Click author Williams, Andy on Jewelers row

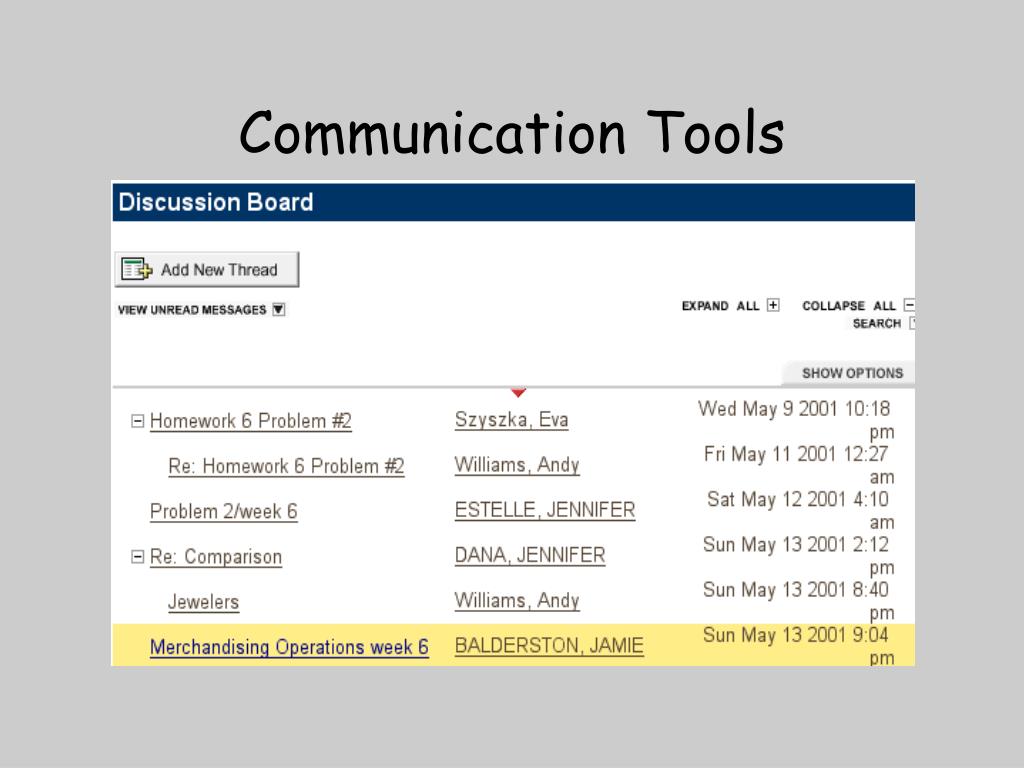[517, 600]
